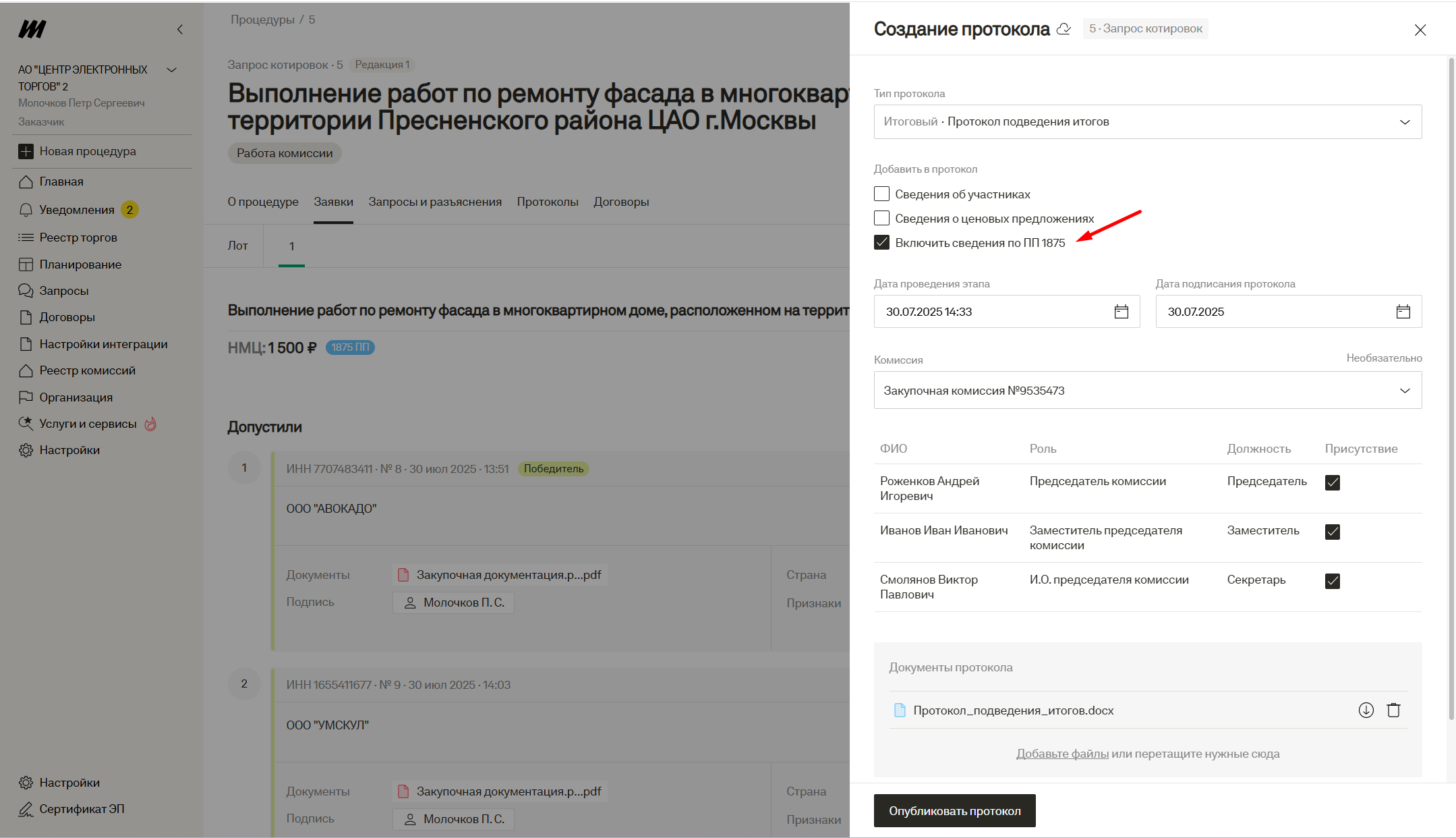
Task: Open calendar for Дата подписания протокола
Action: pos(1403,312)
